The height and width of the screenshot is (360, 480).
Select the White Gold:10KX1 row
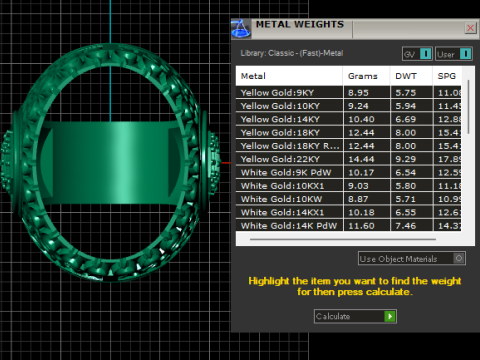click(349, 186)
